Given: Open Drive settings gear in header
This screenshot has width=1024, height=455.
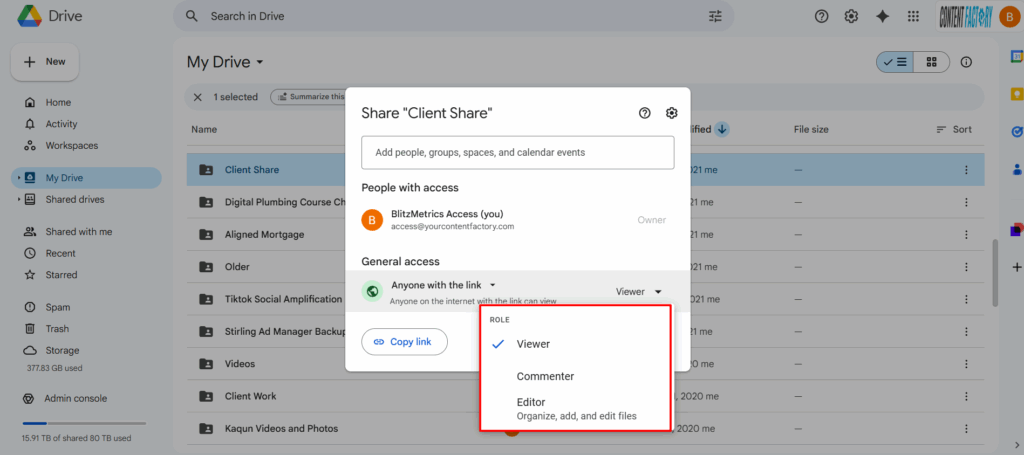Looking at the screenshot, I should point(851,16).
